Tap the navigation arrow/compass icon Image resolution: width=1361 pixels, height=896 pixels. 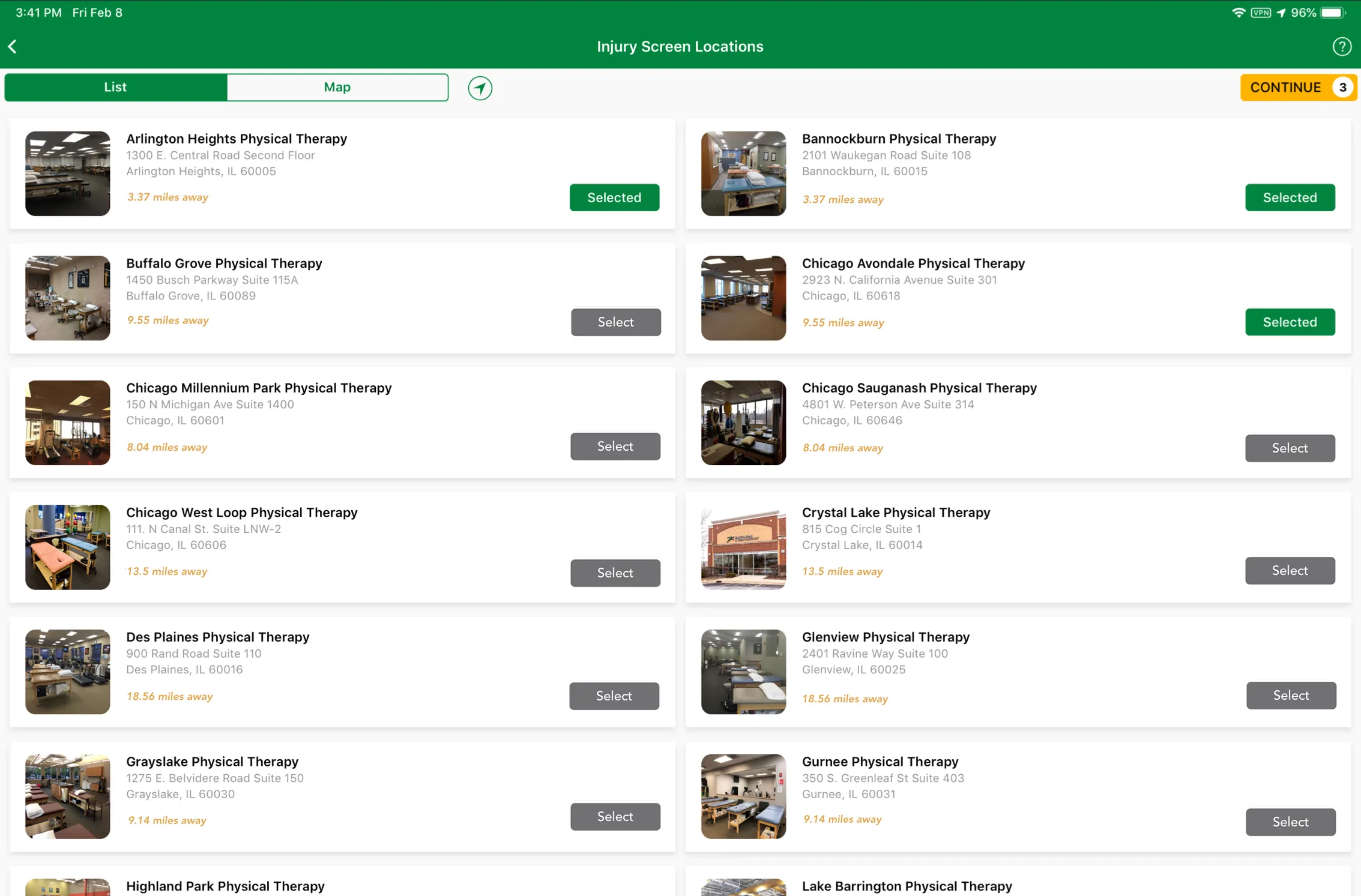pos(480,87)
